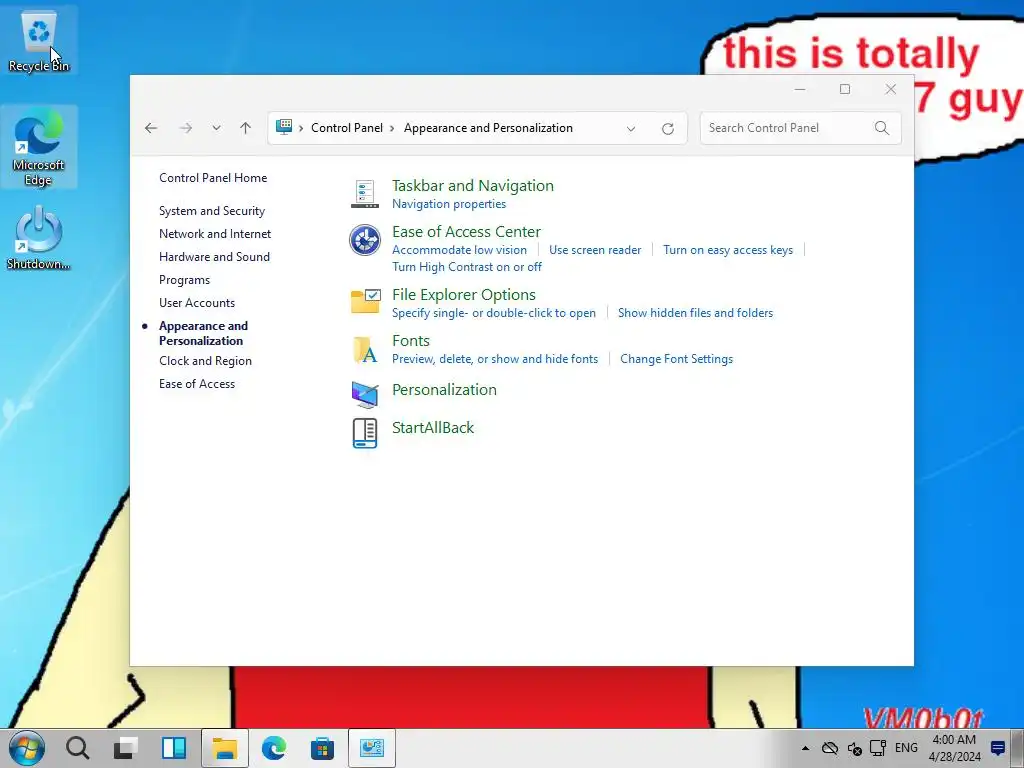Go back with the back arrow
1024x768 pixels.
click(151, 128)
